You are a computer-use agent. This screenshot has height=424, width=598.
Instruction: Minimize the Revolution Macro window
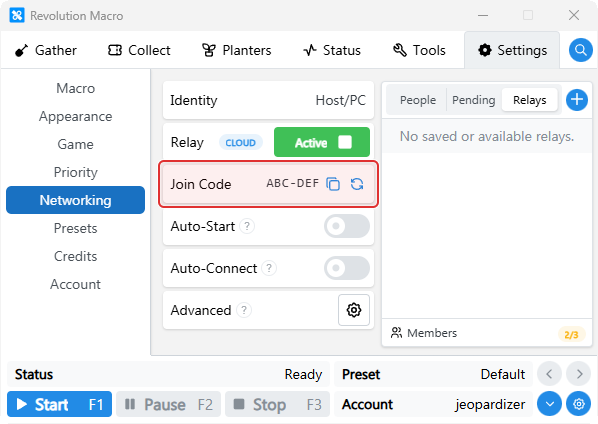click(x=483, y=15)
